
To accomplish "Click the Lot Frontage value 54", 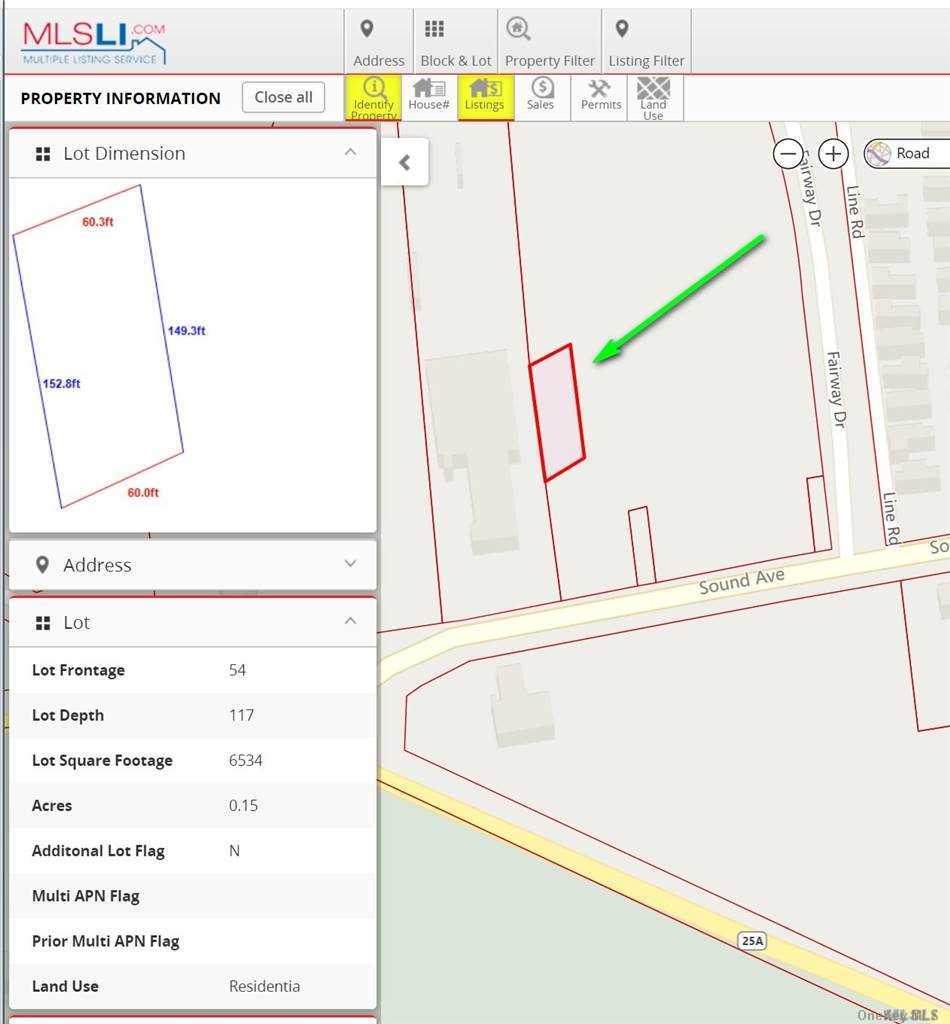I will [237, 670].
